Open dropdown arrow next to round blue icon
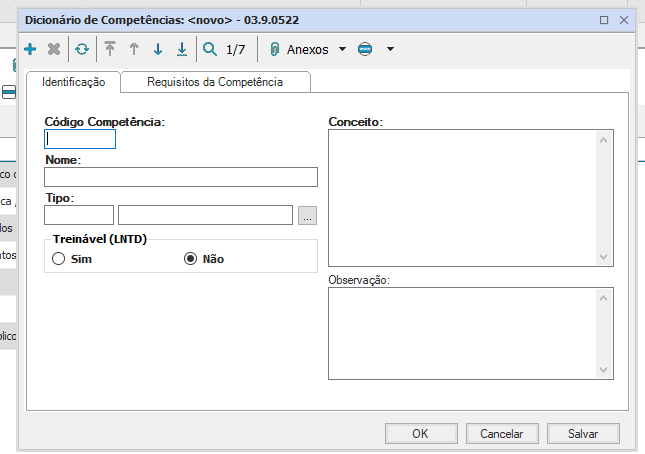The height and width of the screenshot is (454, 645). (390, 49)
